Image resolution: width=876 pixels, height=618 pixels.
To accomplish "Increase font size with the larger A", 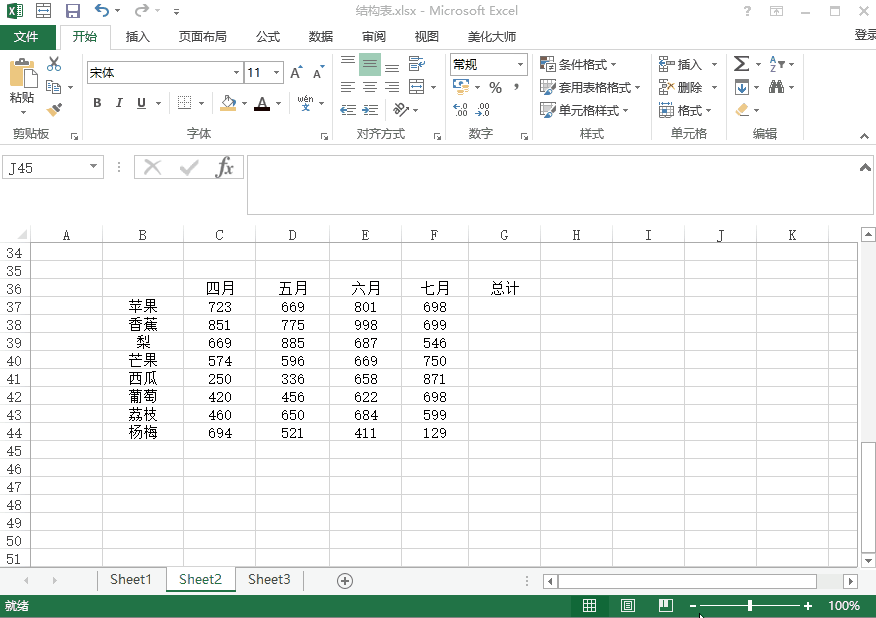I will point(296,73).
